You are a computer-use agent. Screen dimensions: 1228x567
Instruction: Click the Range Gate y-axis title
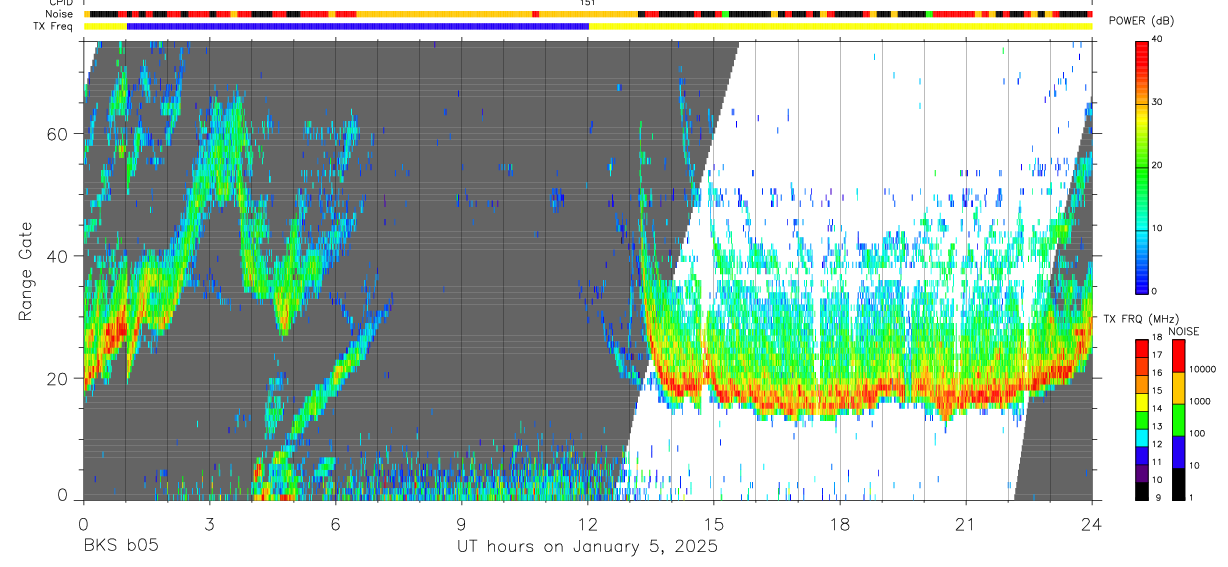point(25,271)
